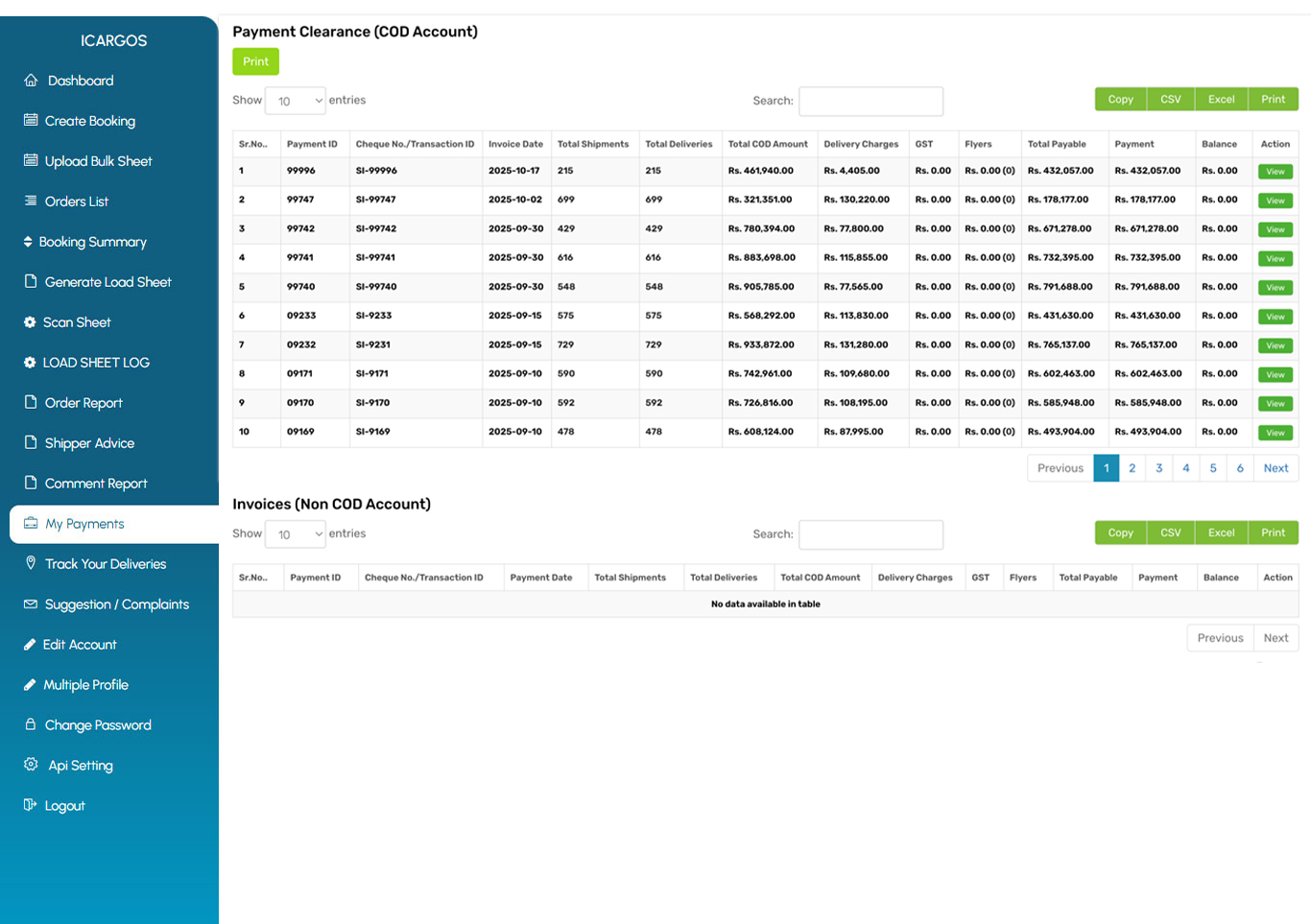The width and height of the screenshot is (1311, 924).
Task: Click the Change Password lock icon
Action: click(x=31, y=724)
